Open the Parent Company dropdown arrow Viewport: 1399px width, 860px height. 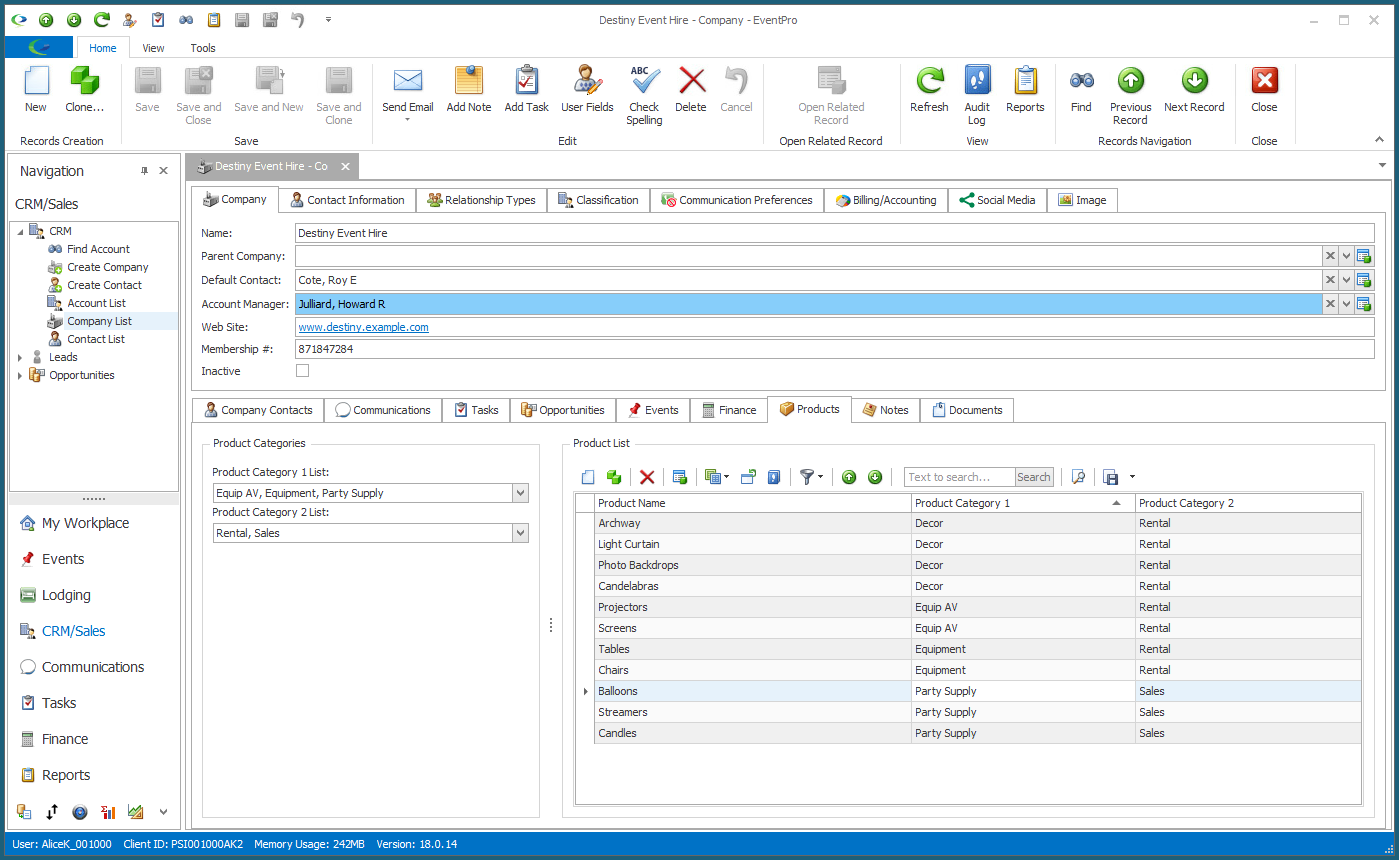(x=1347, y=256)
